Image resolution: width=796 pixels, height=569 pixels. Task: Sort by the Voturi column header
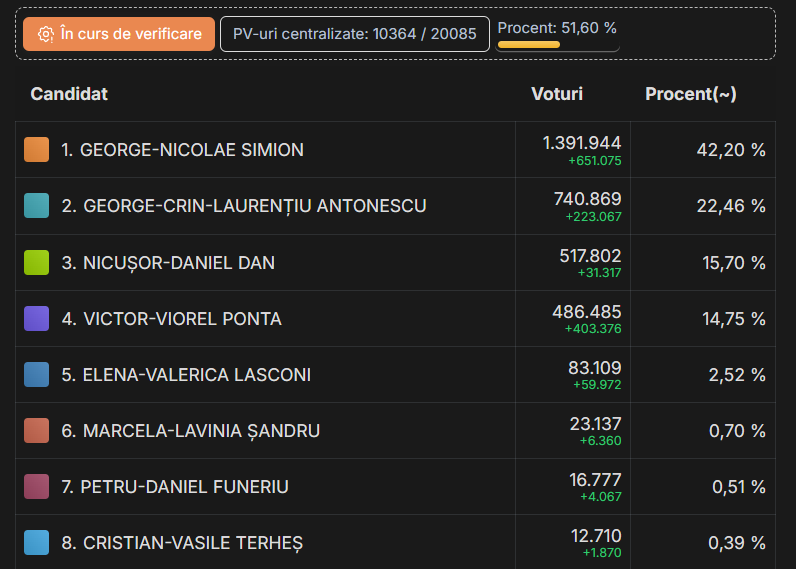[x=557, y=94]
